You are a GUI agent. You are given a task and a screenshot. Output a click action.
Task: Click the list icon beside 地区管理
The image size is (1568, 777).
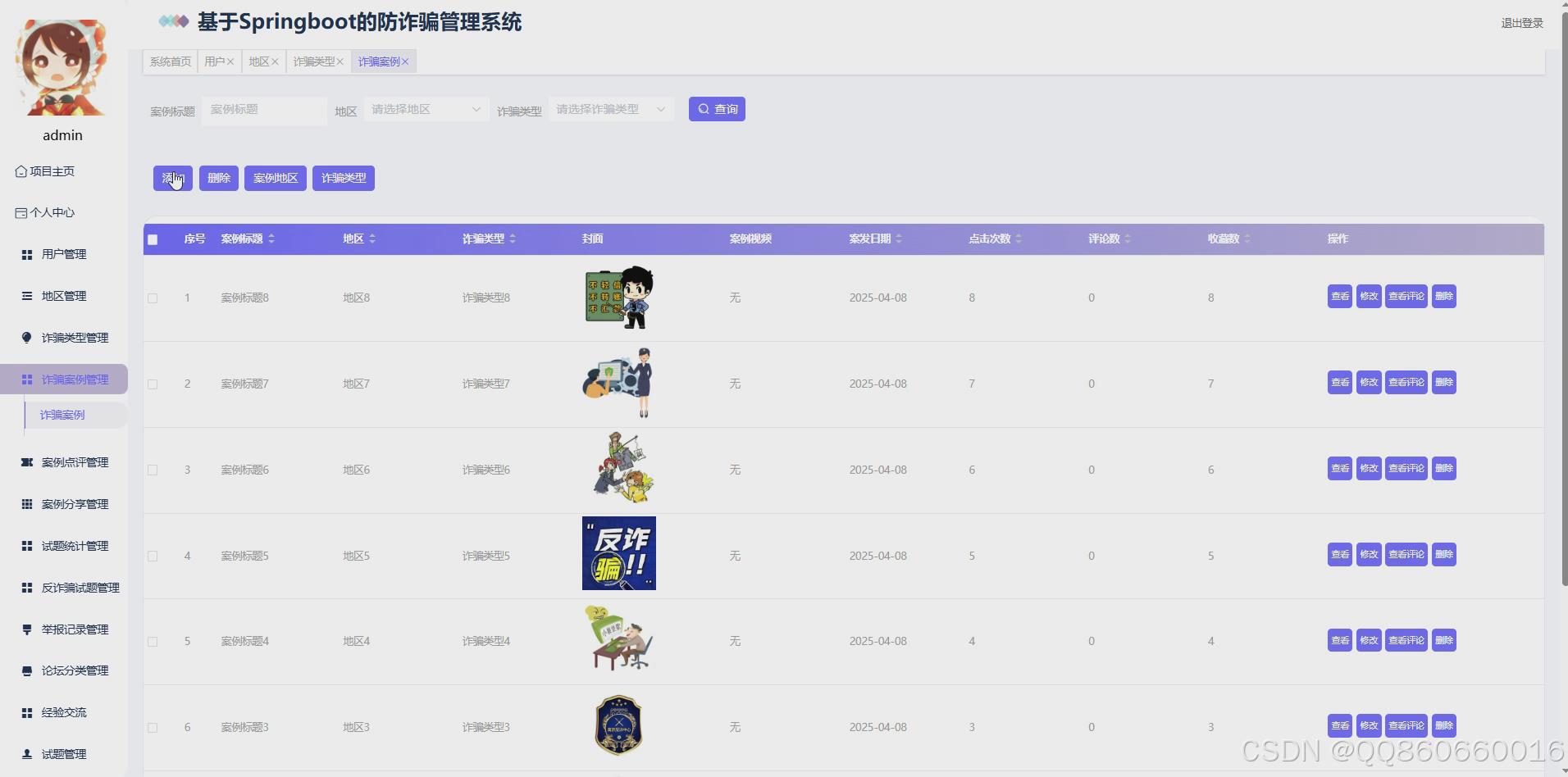(x=27, y=296)
